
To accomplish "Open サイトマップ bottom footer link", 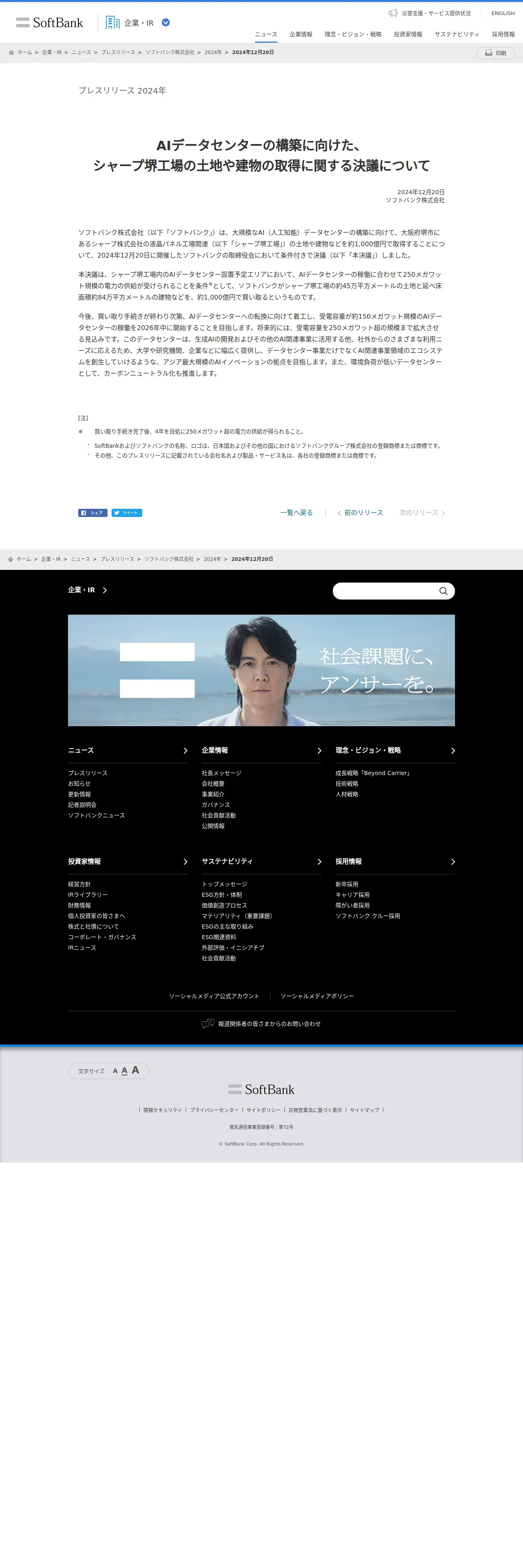I will coord(365,1110).
